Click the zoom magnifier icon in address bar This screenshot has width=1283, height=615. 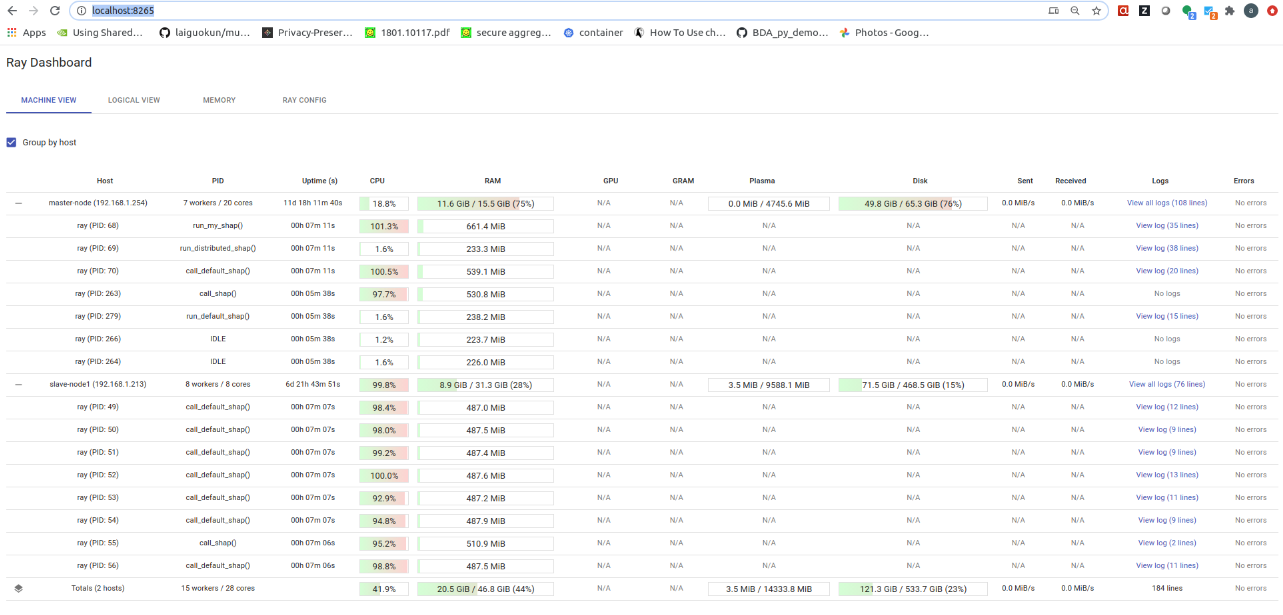[1075, 10]
